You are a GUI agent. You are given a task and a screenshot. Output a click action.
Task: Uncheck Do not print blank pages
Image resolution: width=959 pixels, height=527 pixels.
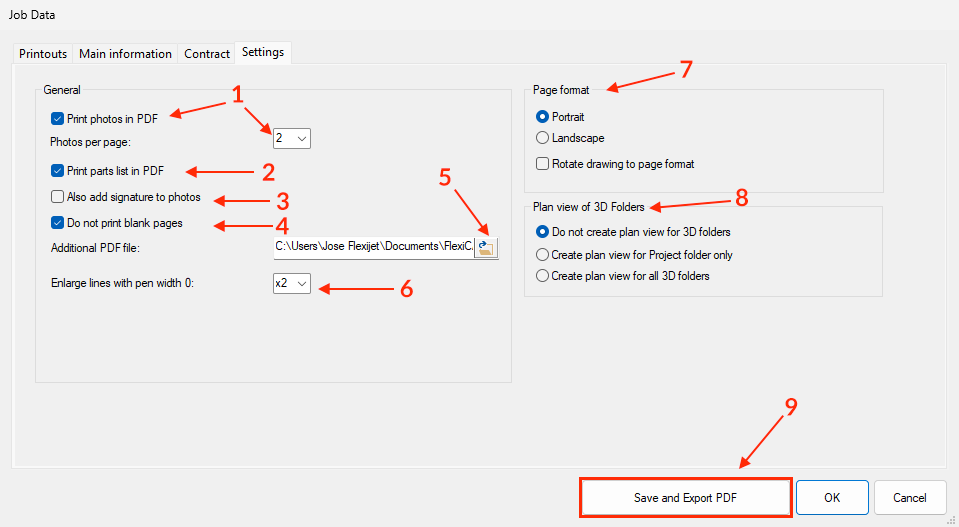coord(58,223)
